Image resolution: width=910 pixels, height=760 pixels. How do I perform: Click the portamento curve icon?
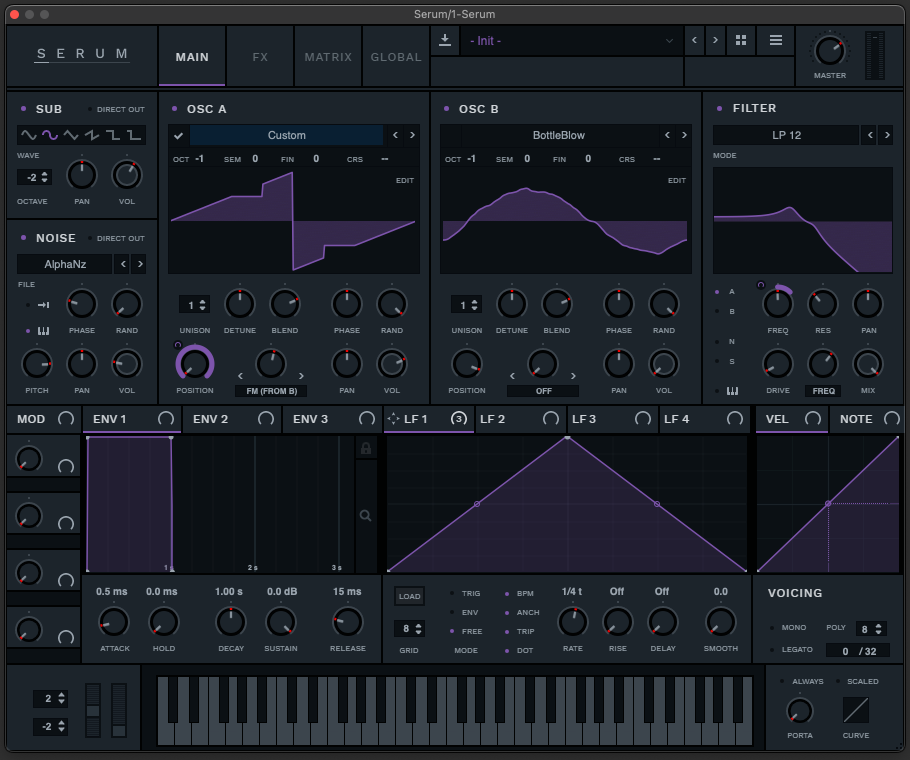click(855, 710)
